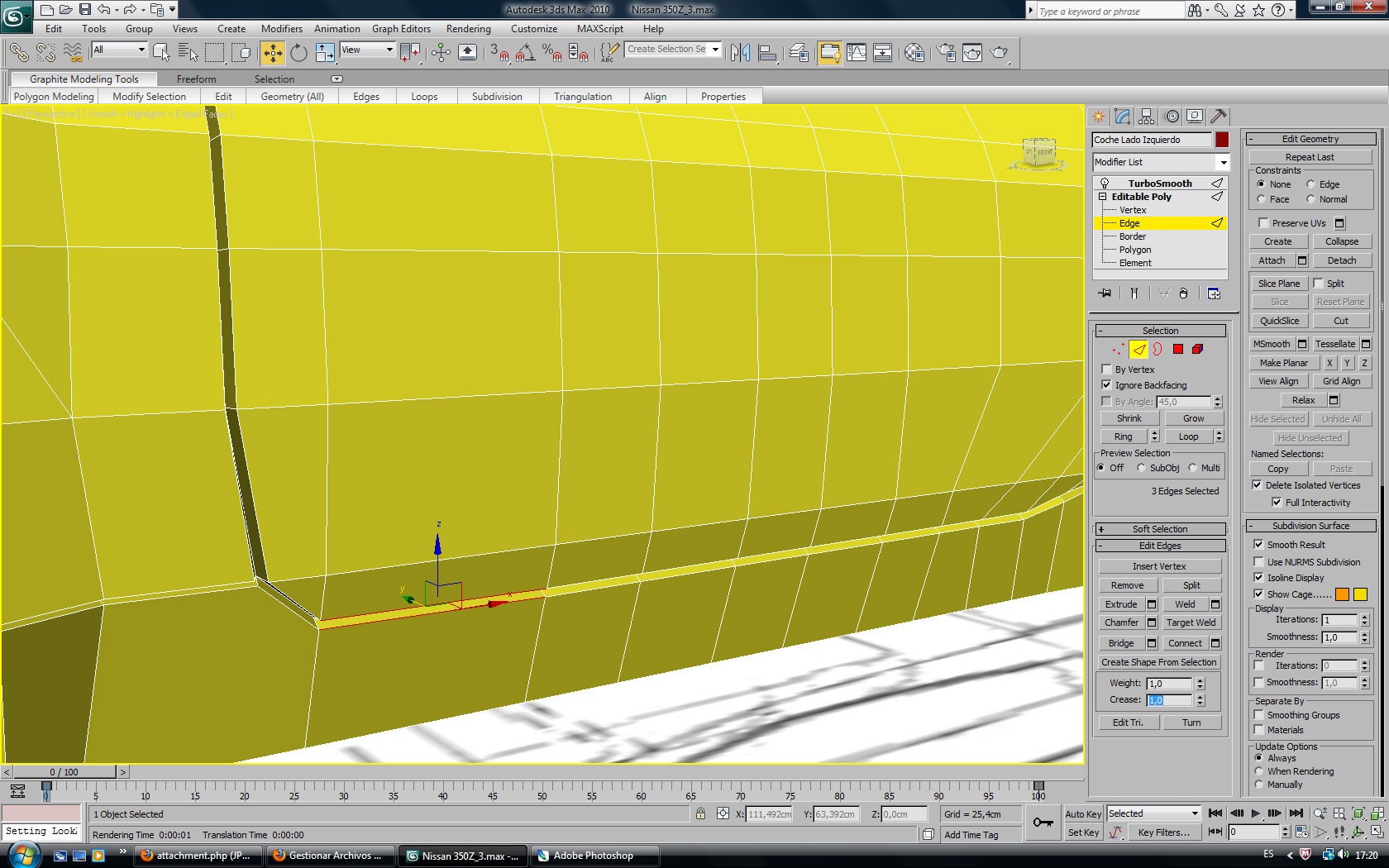Open the All selection filter dropdown
1389x868 pixels.
pos(119,50)
